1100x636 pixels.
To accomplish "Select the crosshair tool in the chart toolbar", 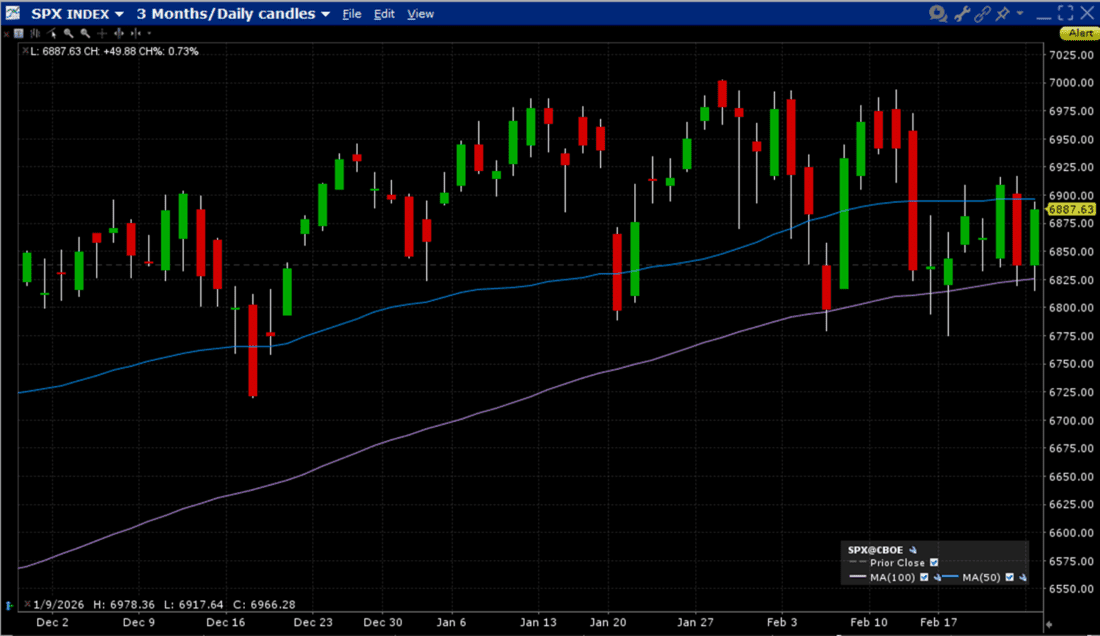I will pyautogui.click(x=101, y=33).
